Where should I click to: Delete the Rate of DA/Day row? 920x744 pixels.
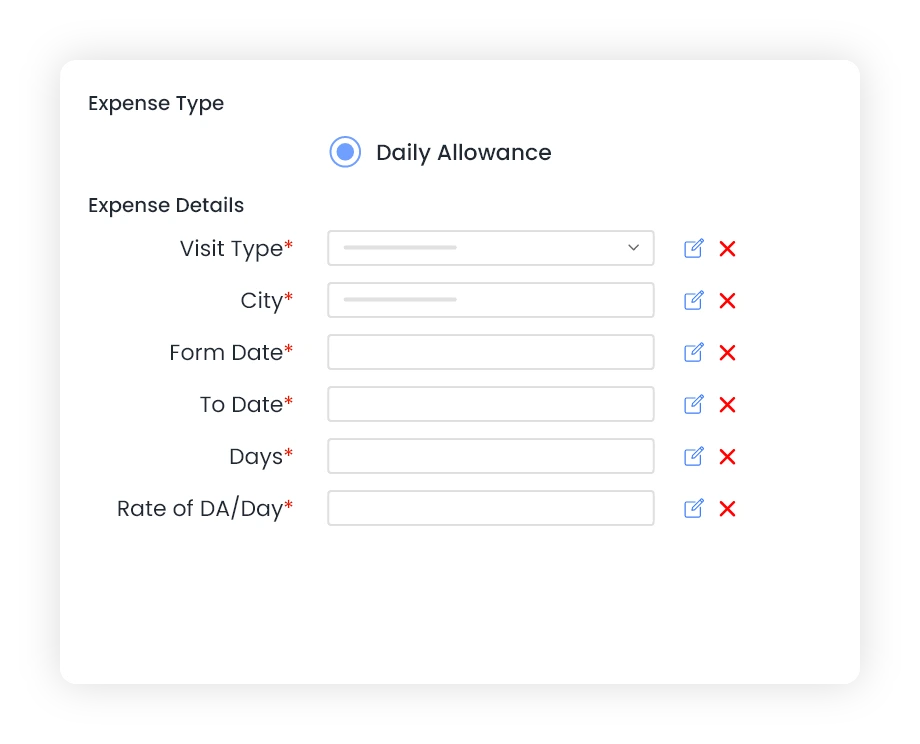(727, 509)
